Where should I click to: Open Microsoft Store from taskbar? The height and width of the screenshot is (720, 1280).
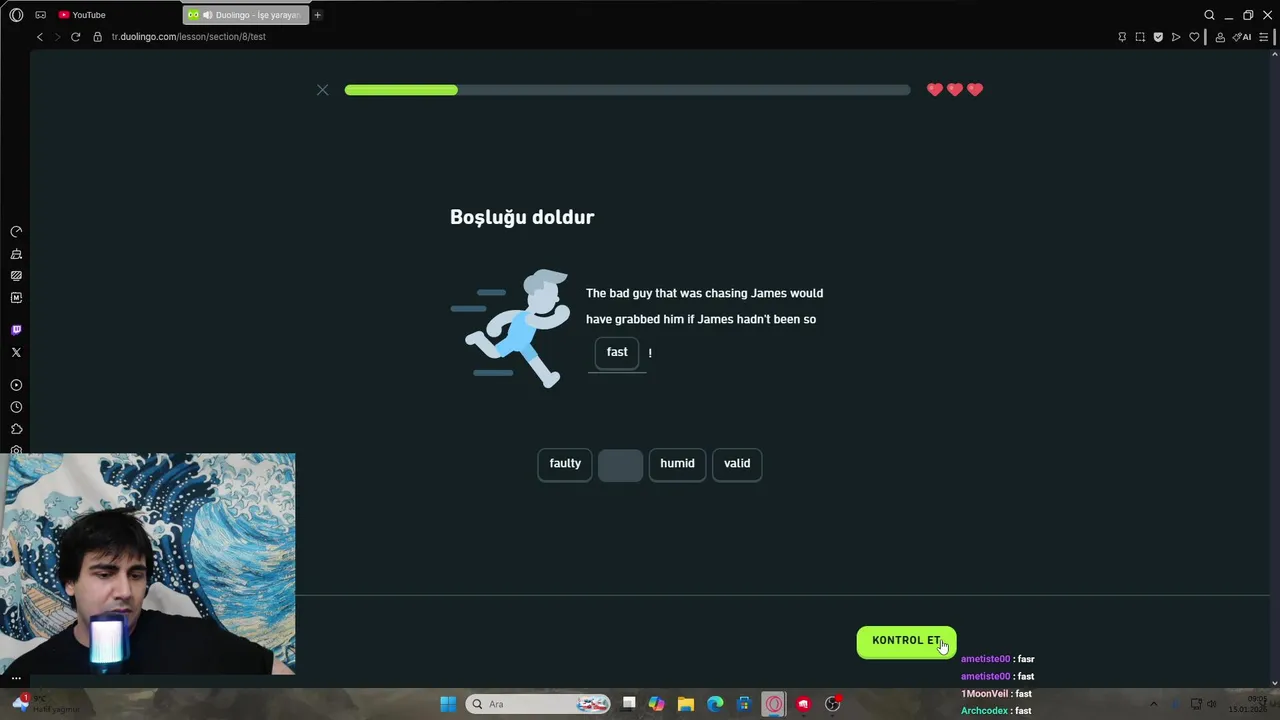coord(744,704)
